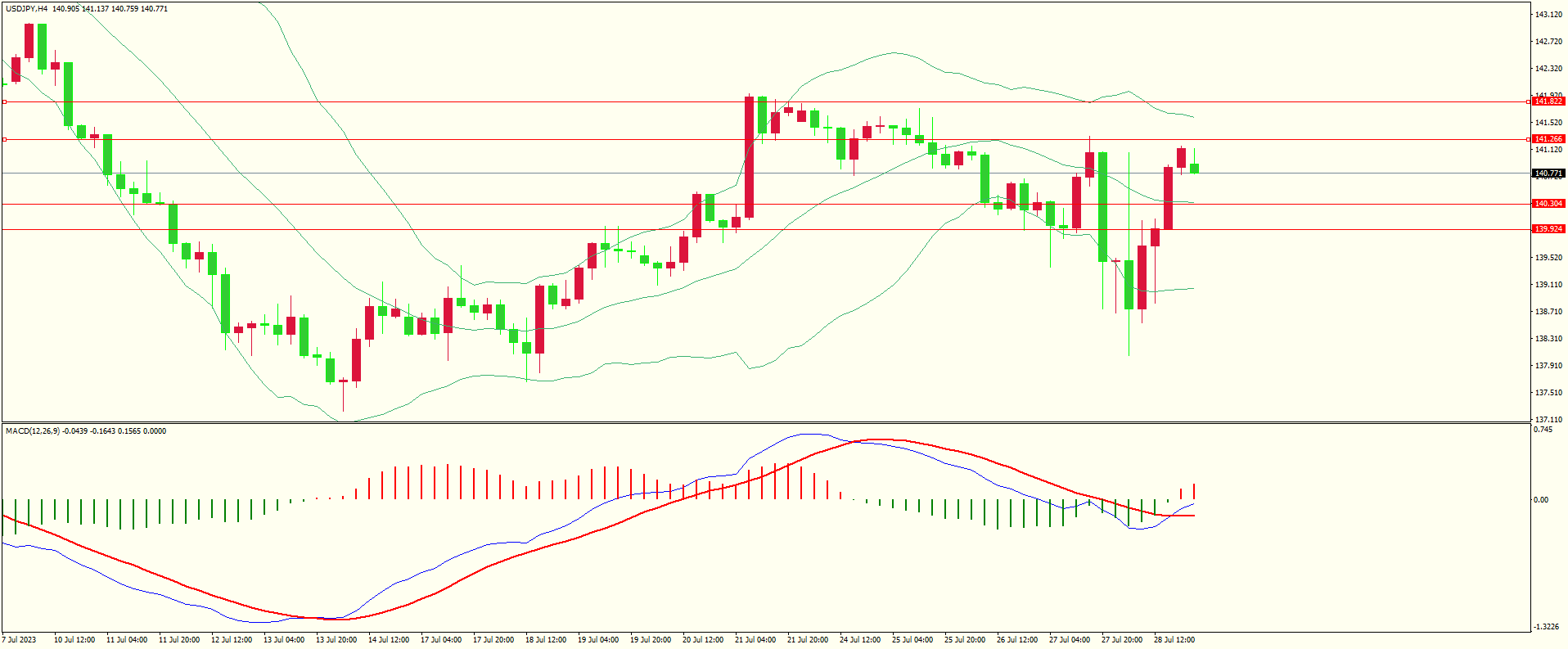The height and width of the screenshot is (649, 1568).
Task: Select the tall red candle at 21 Jul 04:00
Action: coord(749,157)
